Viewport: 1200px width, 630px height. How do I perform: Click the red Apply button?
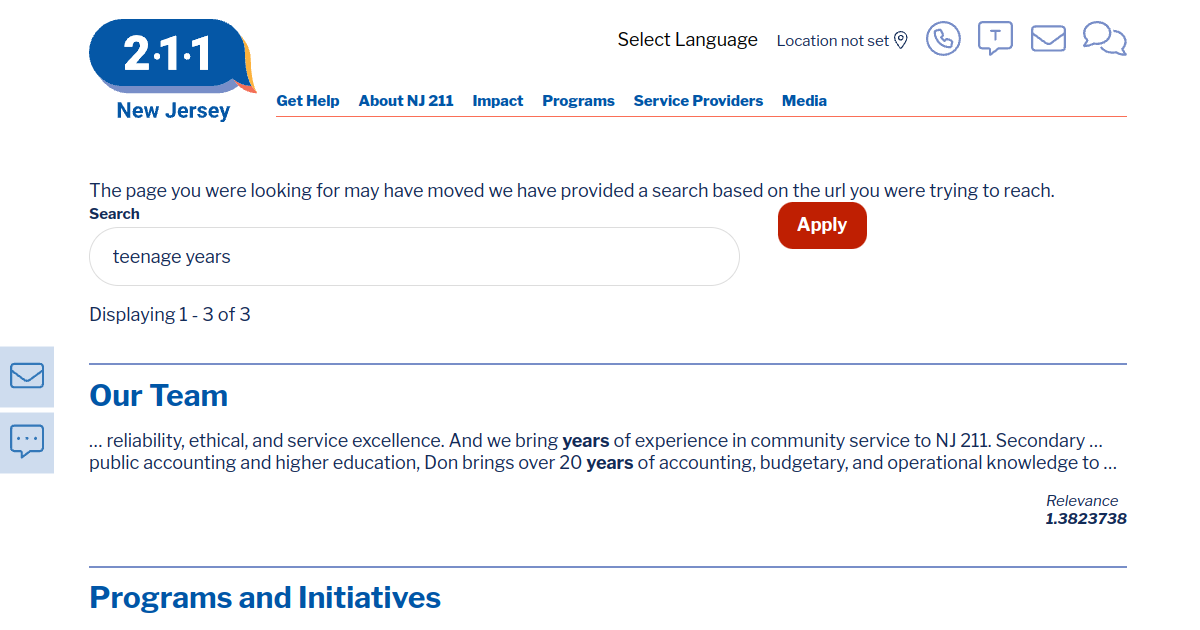(x=822, y=225)
